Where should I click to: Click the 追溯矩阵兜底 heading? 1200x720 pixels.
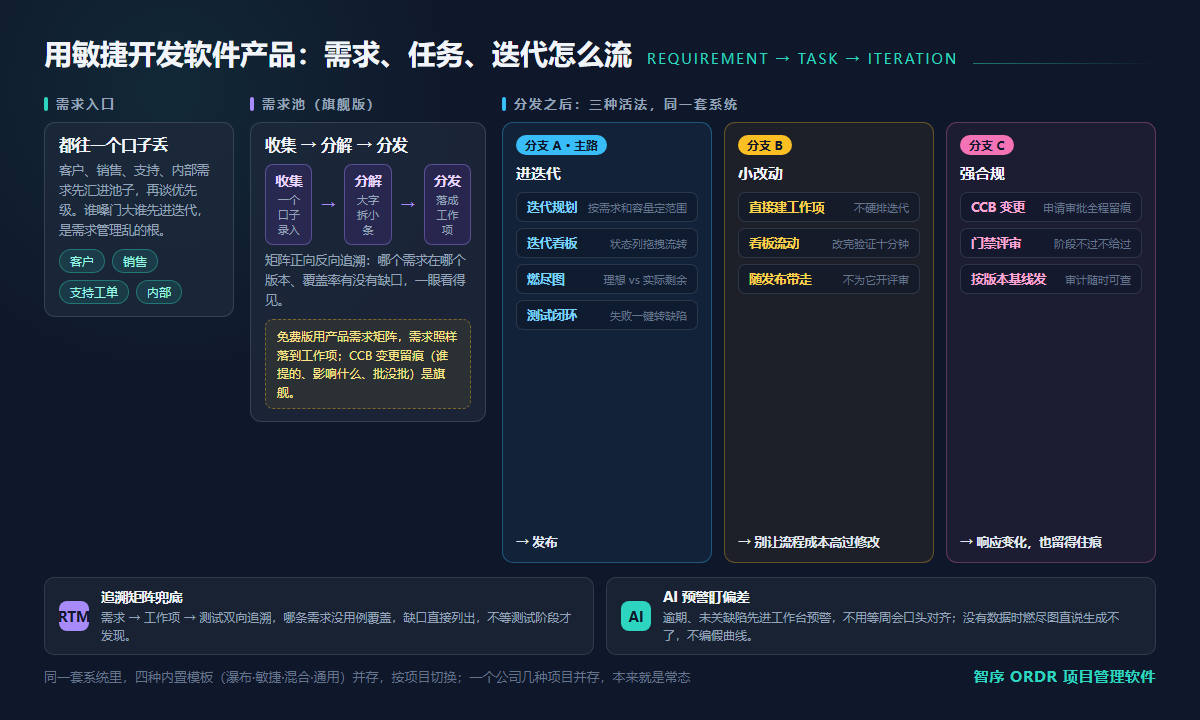click(x=142, y=597)
